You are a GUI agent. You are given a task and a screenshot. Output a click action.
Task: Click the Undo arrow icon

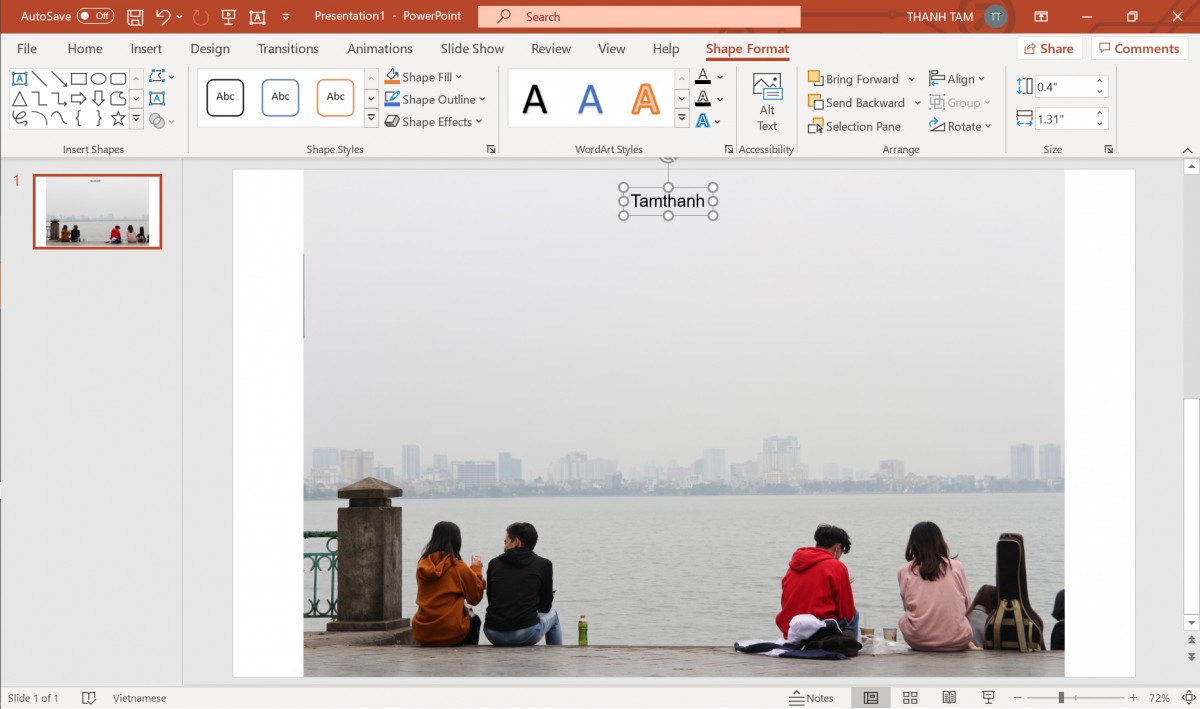point(163,17)
